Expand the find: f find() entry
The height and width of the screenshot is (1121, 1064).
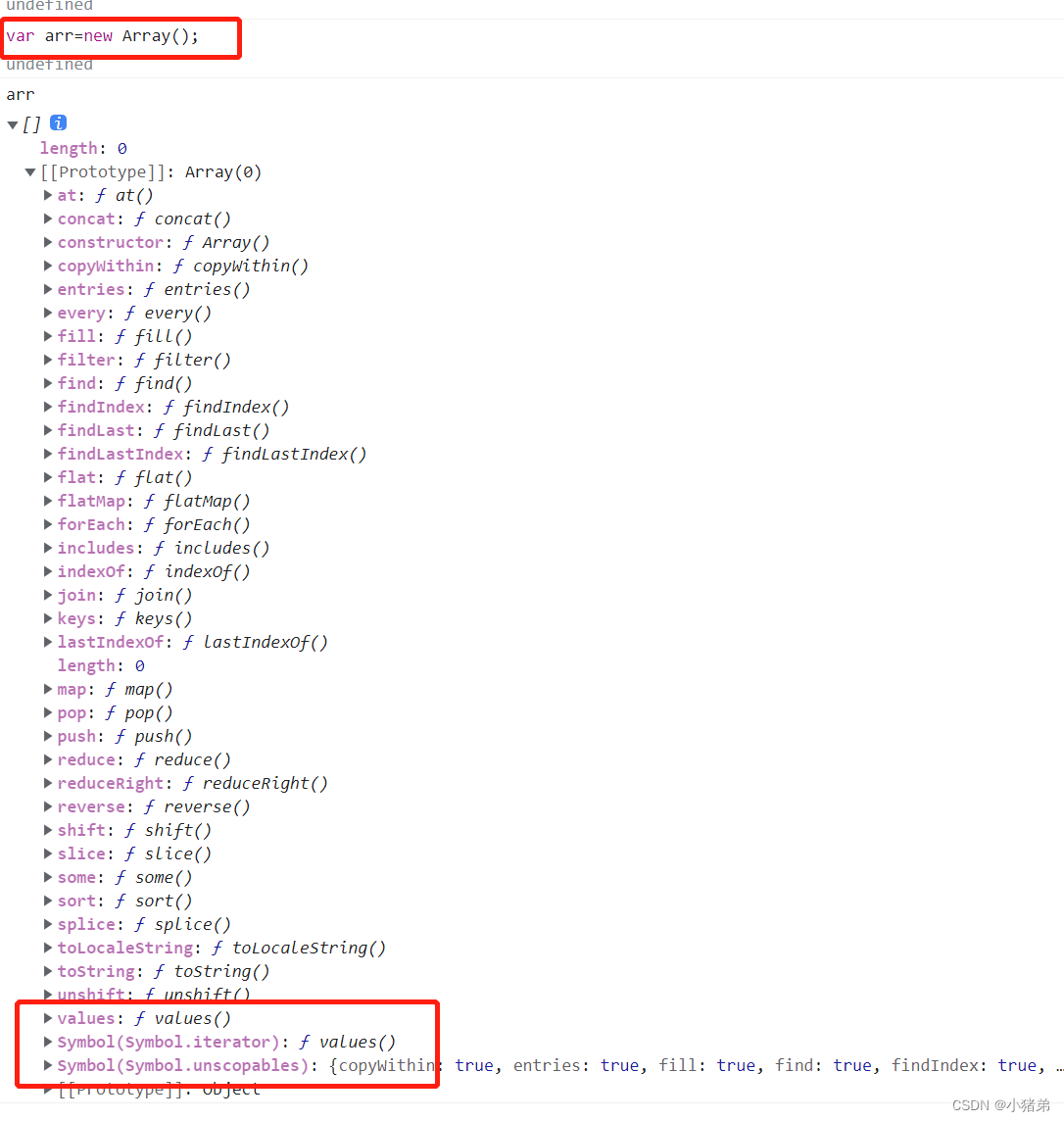47,383
